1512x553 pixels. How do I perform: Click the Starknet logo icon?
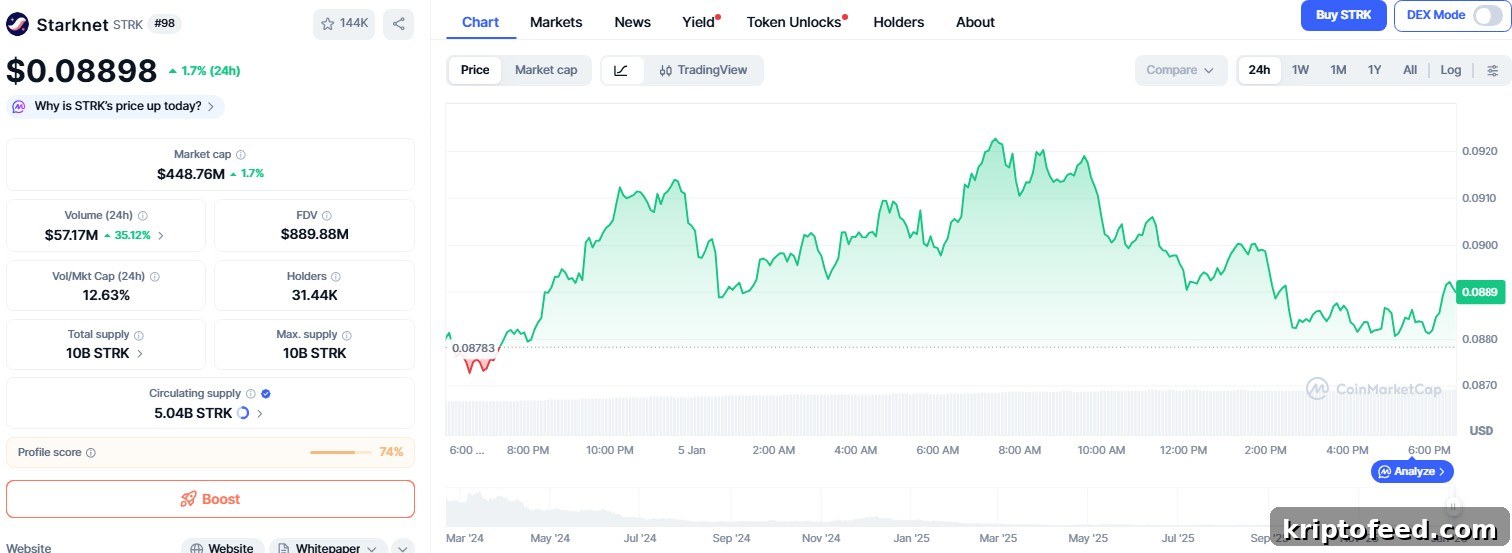pos(18,24)
